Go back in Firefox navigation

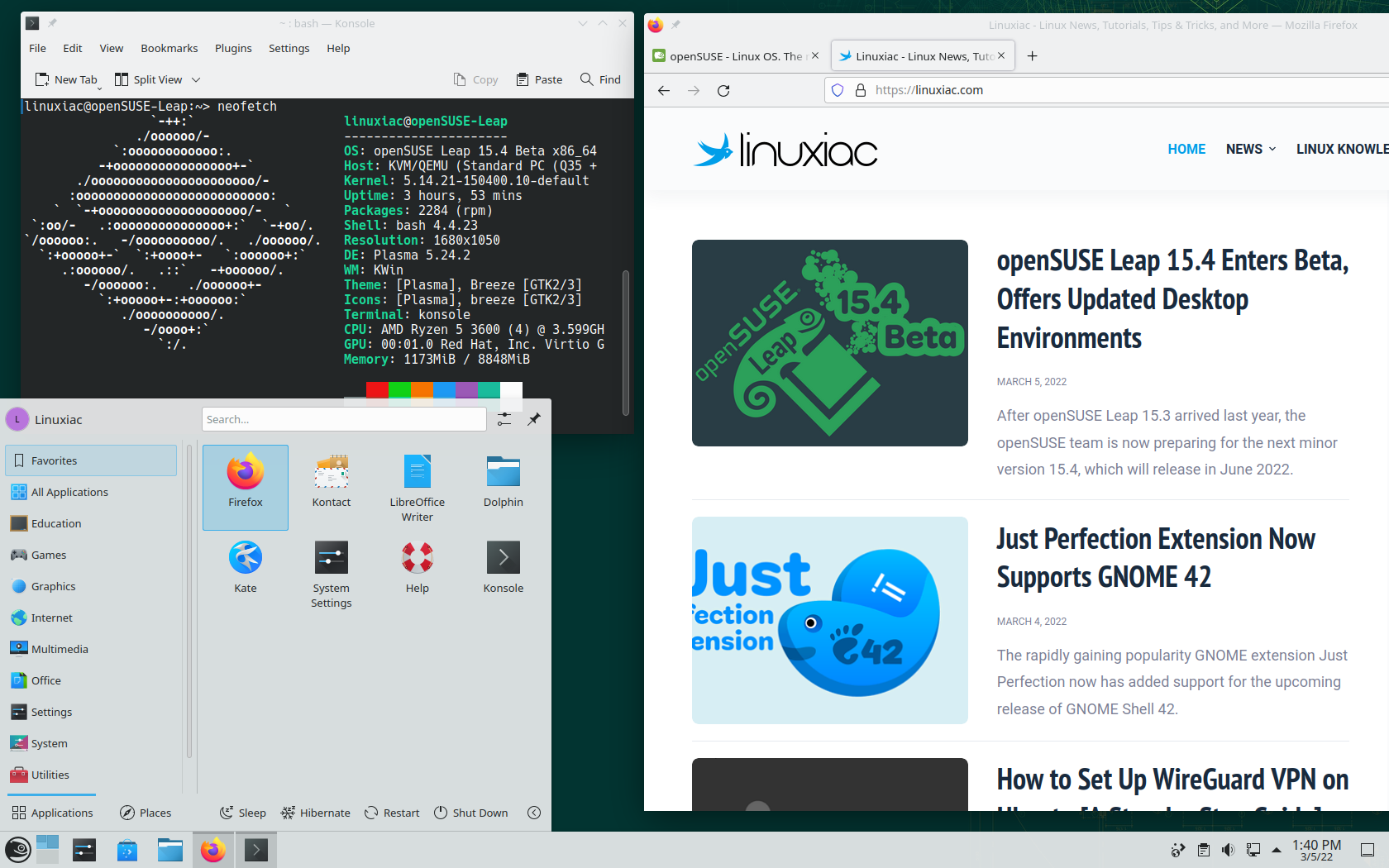point(664,90)
